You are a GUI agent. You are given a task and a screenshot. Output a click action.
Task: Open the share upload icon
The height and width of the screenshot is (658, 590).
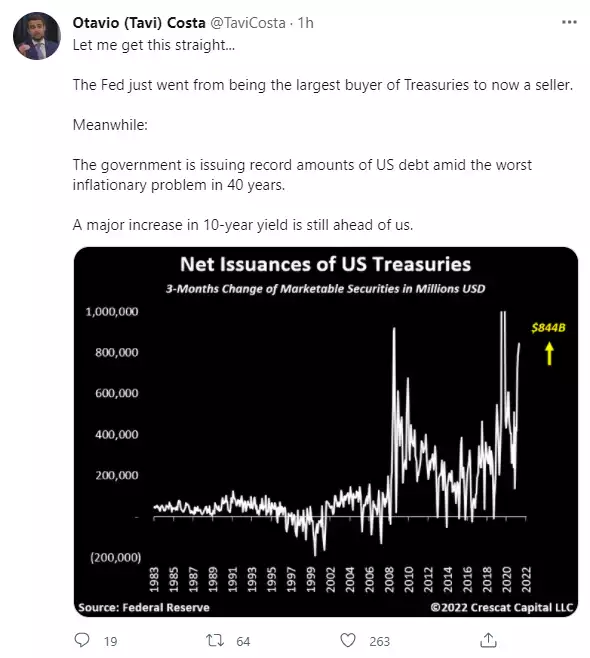click(488, 640)
